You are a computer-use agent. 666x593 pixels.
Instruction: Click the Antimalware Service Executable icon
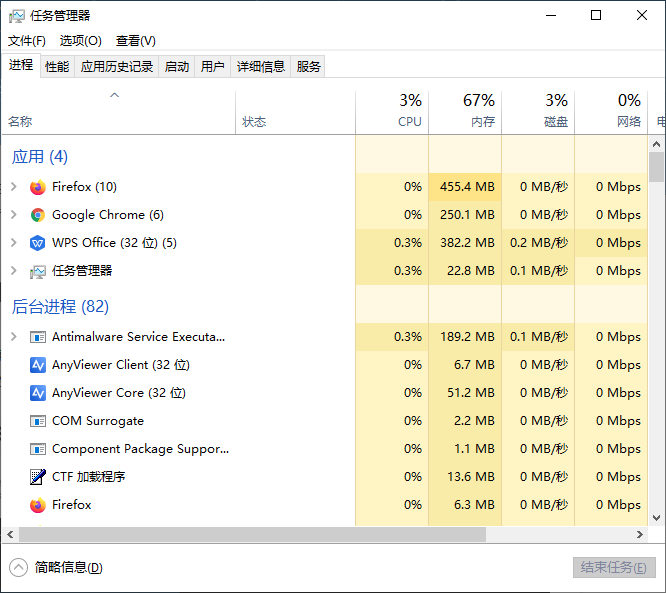(x=38, y=337)
